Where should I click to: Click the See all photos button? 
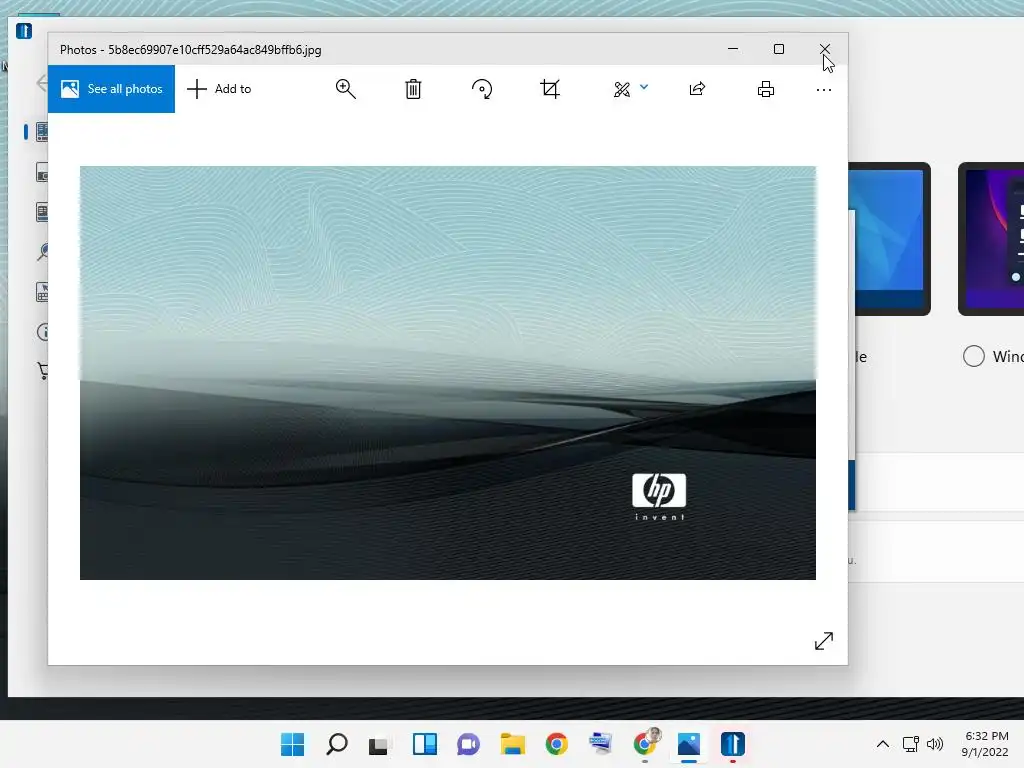[x=111, y=89]
